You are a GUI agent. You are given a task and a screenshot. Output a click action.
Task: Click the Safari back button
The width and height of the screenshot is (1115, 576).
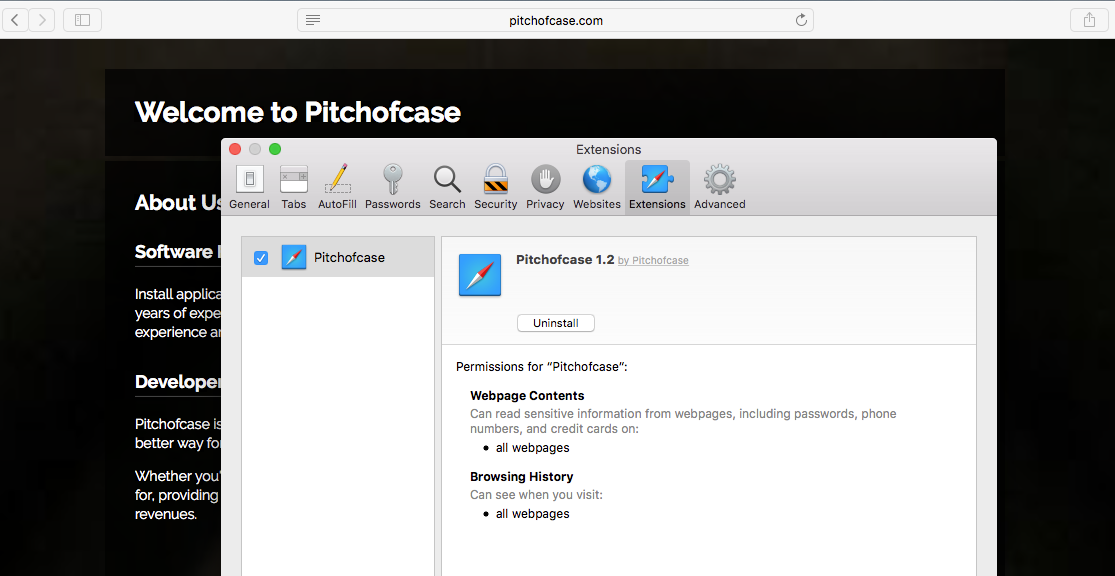tap(16, 20)
